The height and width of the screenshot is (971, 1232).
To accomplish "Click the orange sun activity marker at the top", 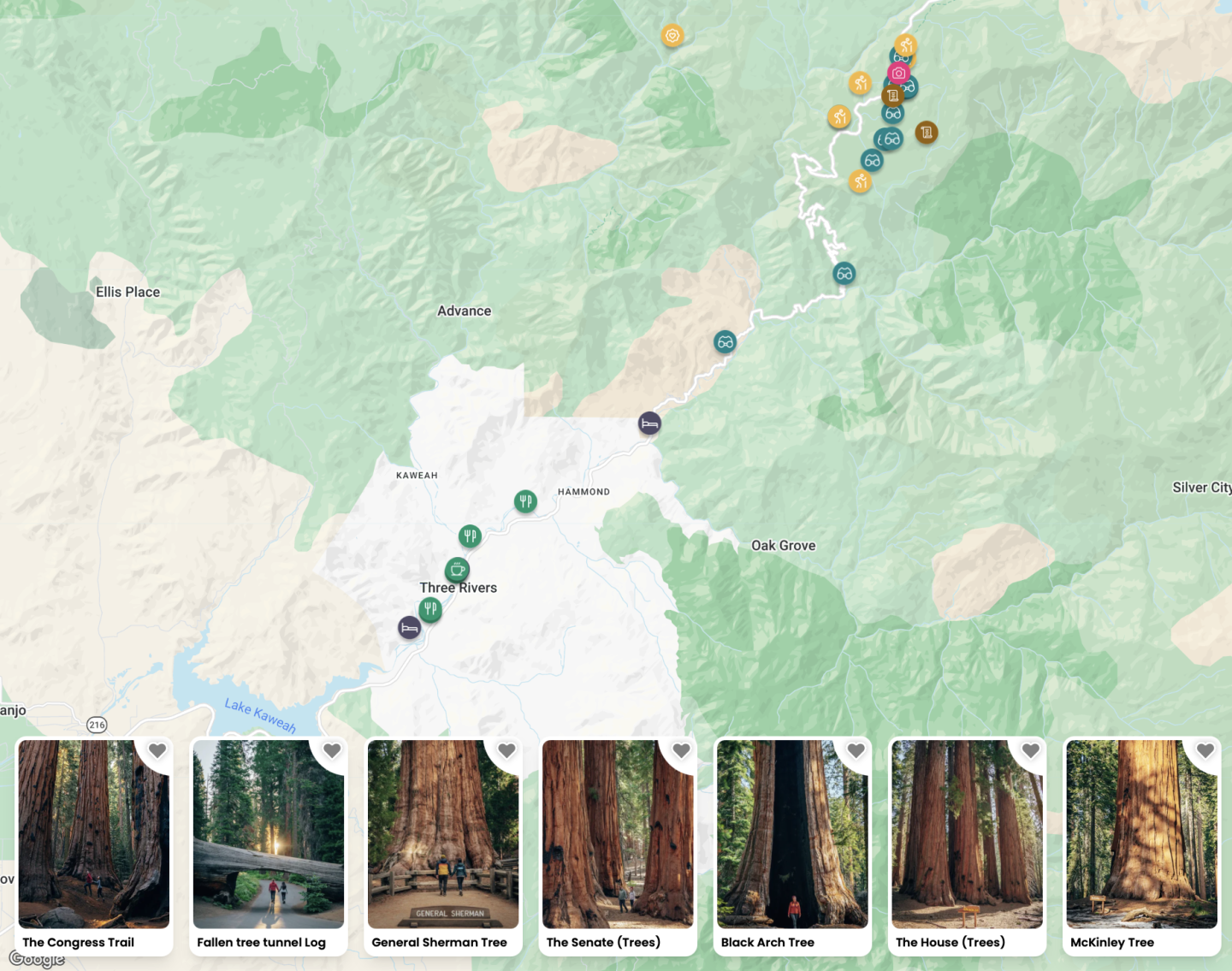I will tap(672, 36).
